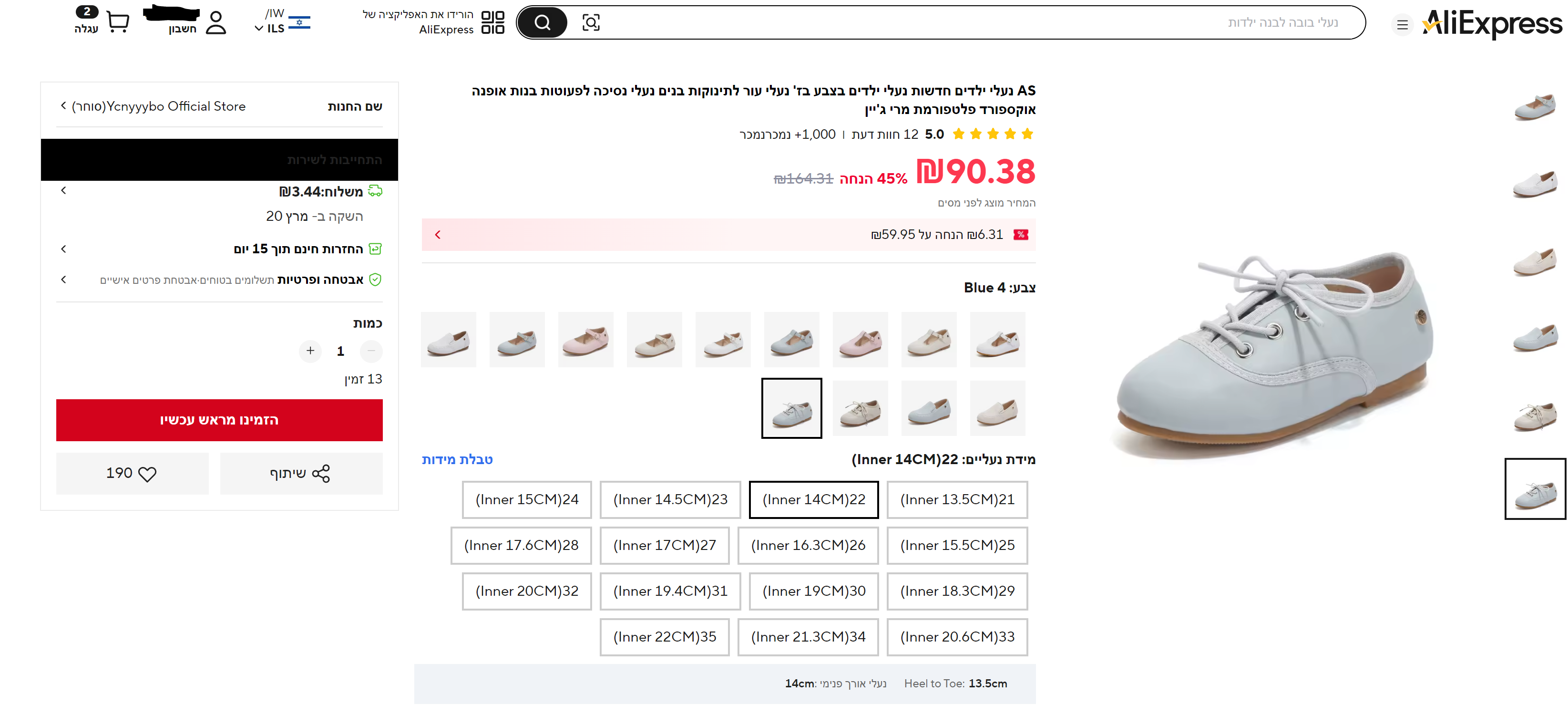
Task: Select shoe size (Inner 17CM)27
Action: (664, 545)
